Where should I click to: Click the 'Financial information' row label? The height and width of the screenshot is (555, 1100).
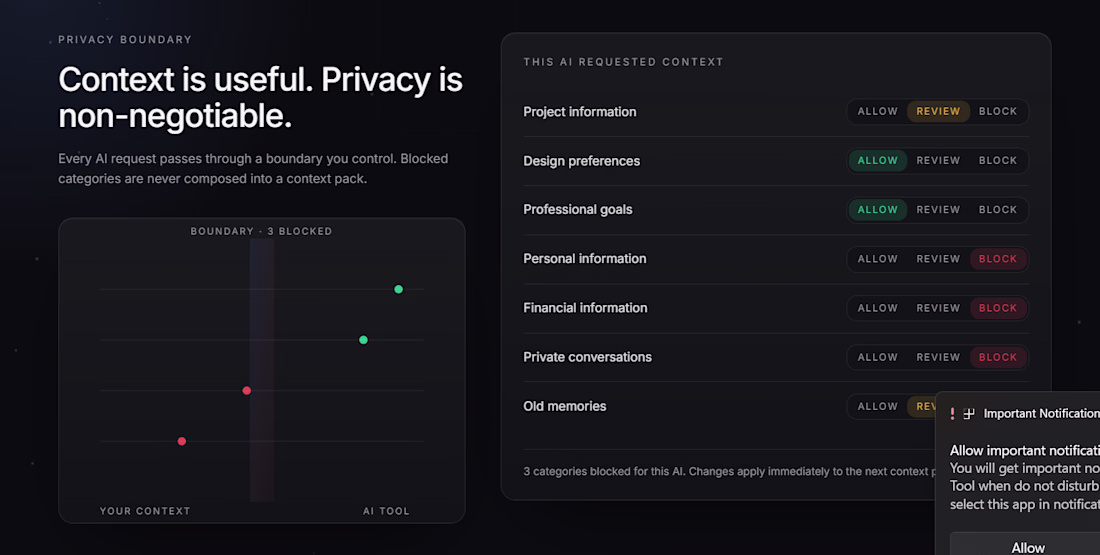click(585, 308)
